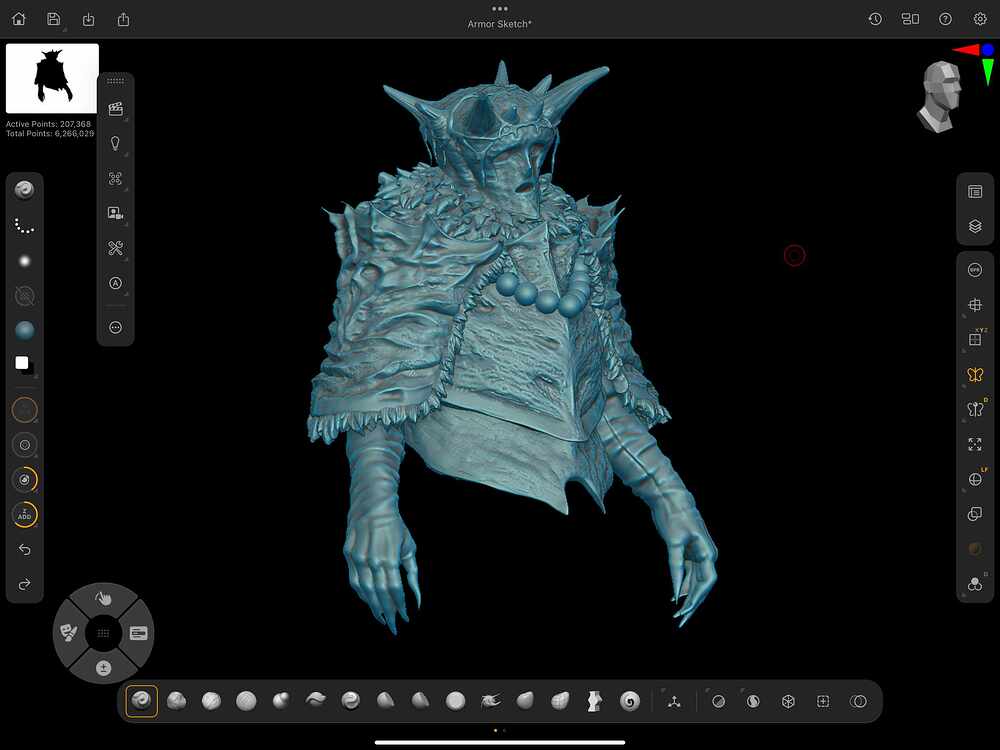Select the white torso-shaped brush
This screenshot has width=1000, height=750.
click(x=594, y=702)
